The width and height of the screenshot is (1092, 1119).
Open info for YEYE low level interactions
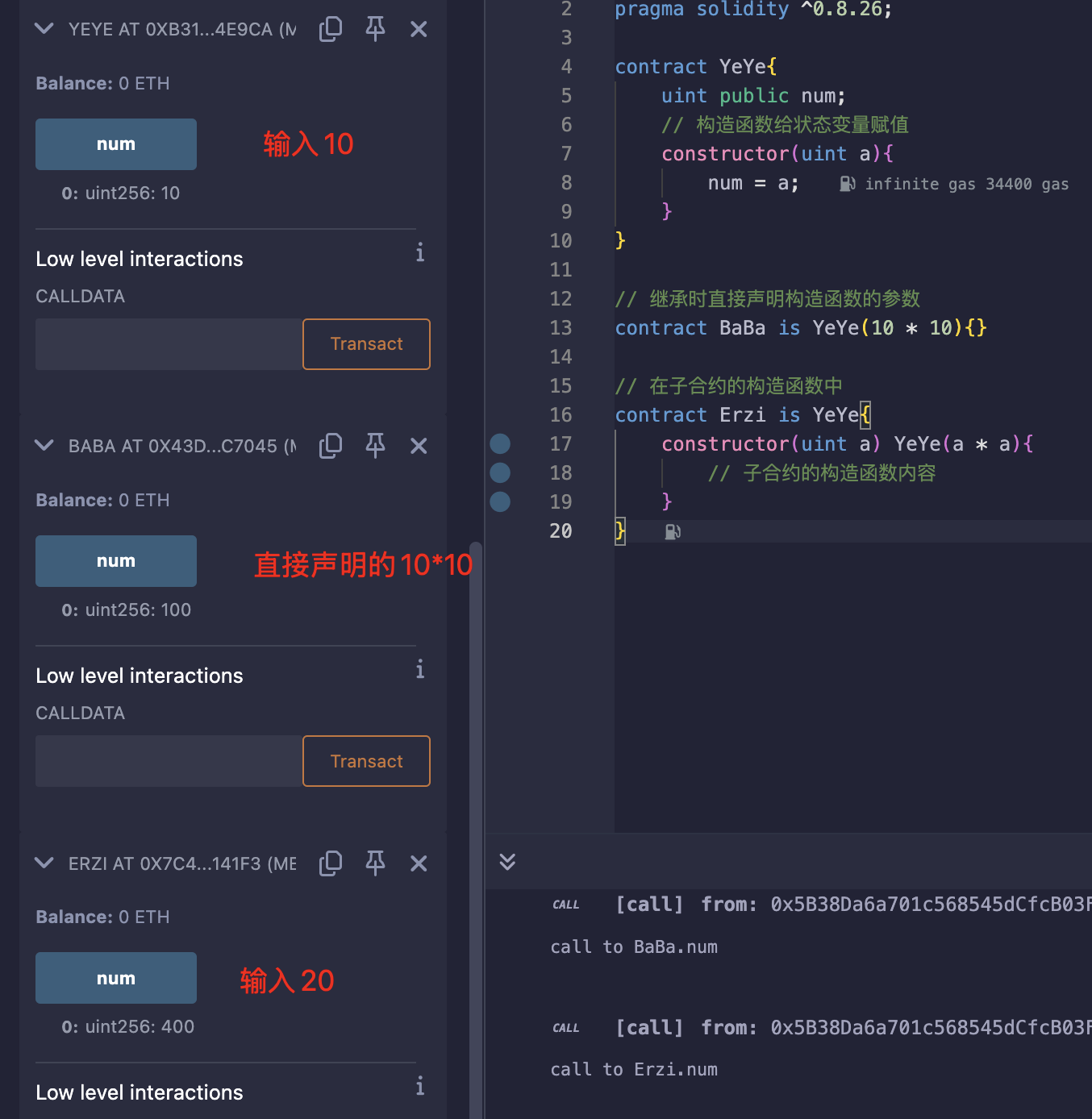[420, 252]
